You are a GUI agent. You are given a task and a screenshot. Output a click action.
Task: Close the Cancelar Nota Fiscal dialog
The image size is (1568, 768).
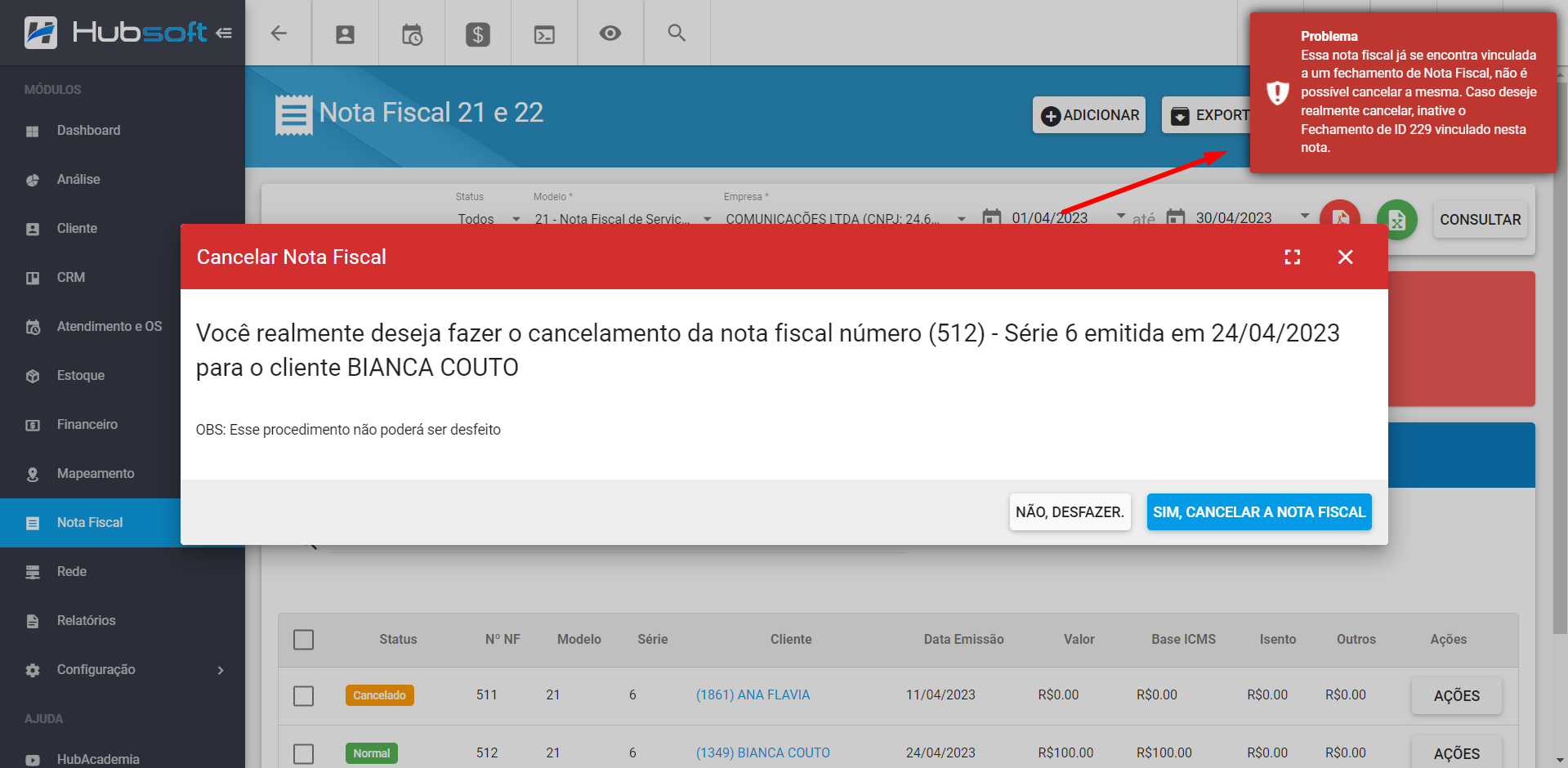(1346, 257)
